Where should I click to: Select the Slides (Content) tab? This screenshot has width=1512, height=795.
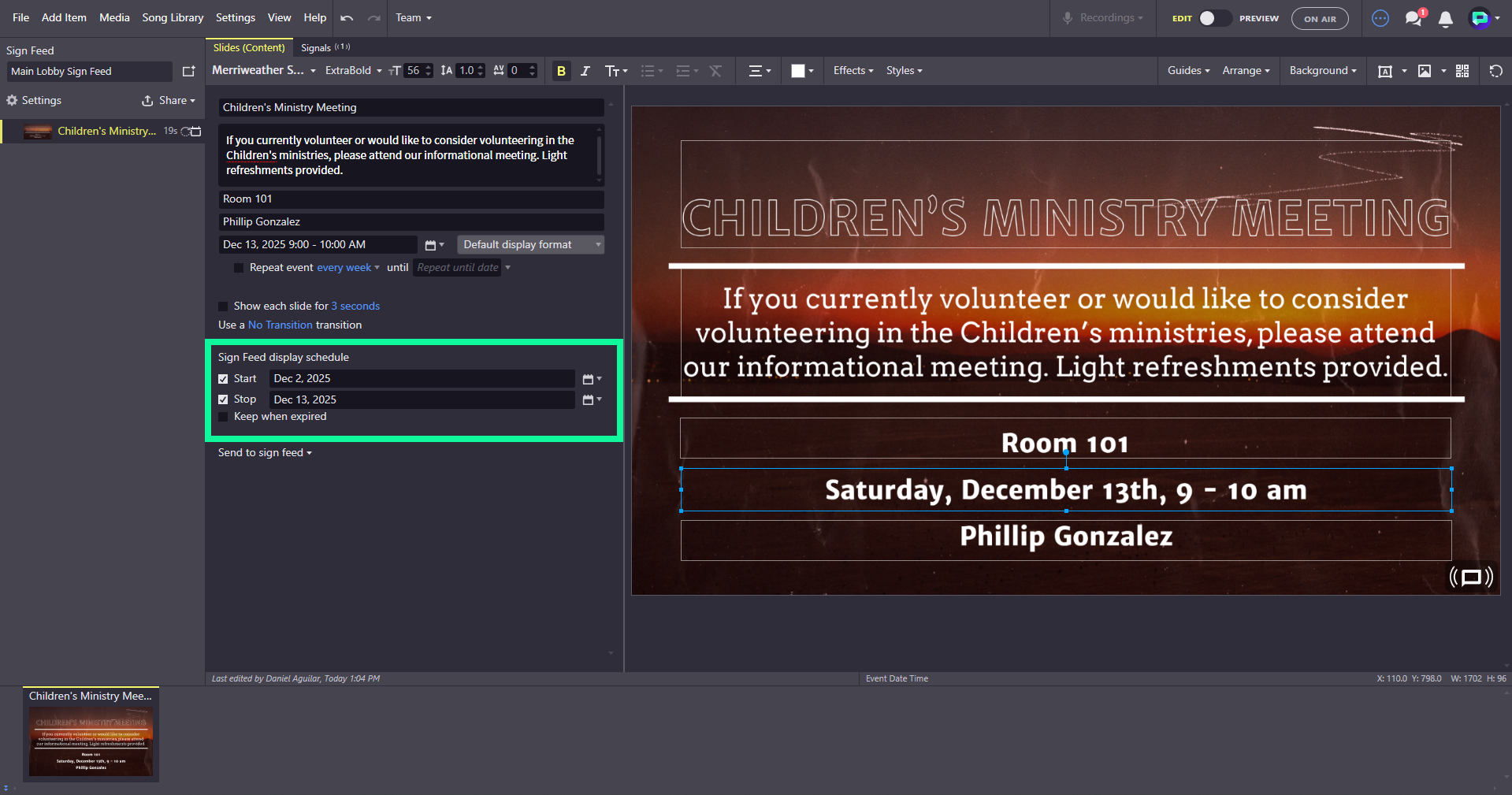249,48
